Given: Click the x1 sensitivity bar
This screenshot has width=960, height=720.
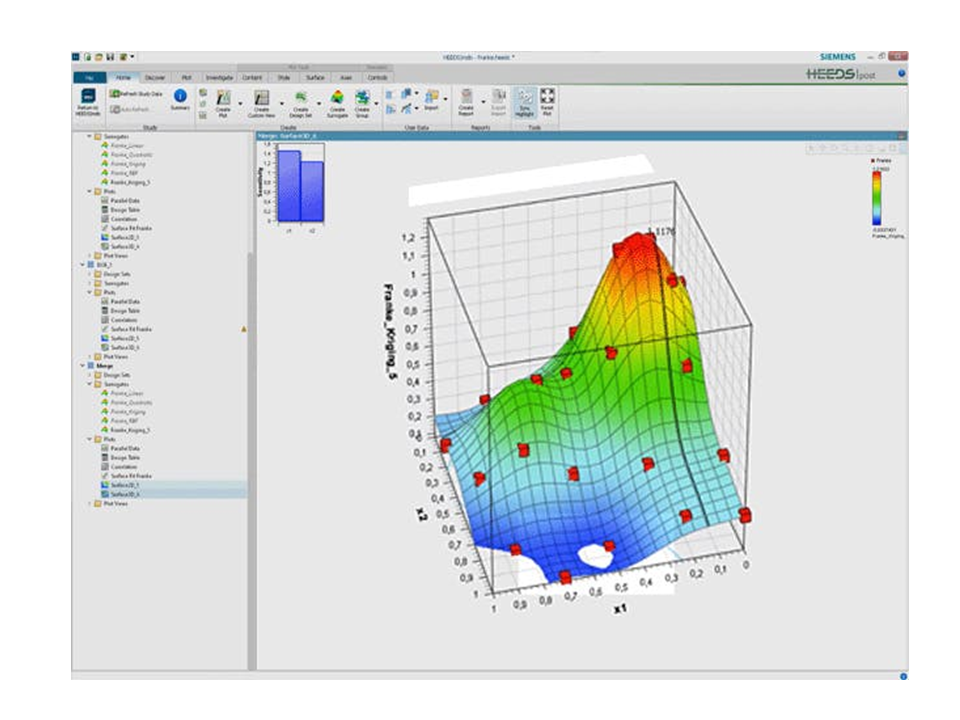Looking at the screenshot, I should (289, 186).
